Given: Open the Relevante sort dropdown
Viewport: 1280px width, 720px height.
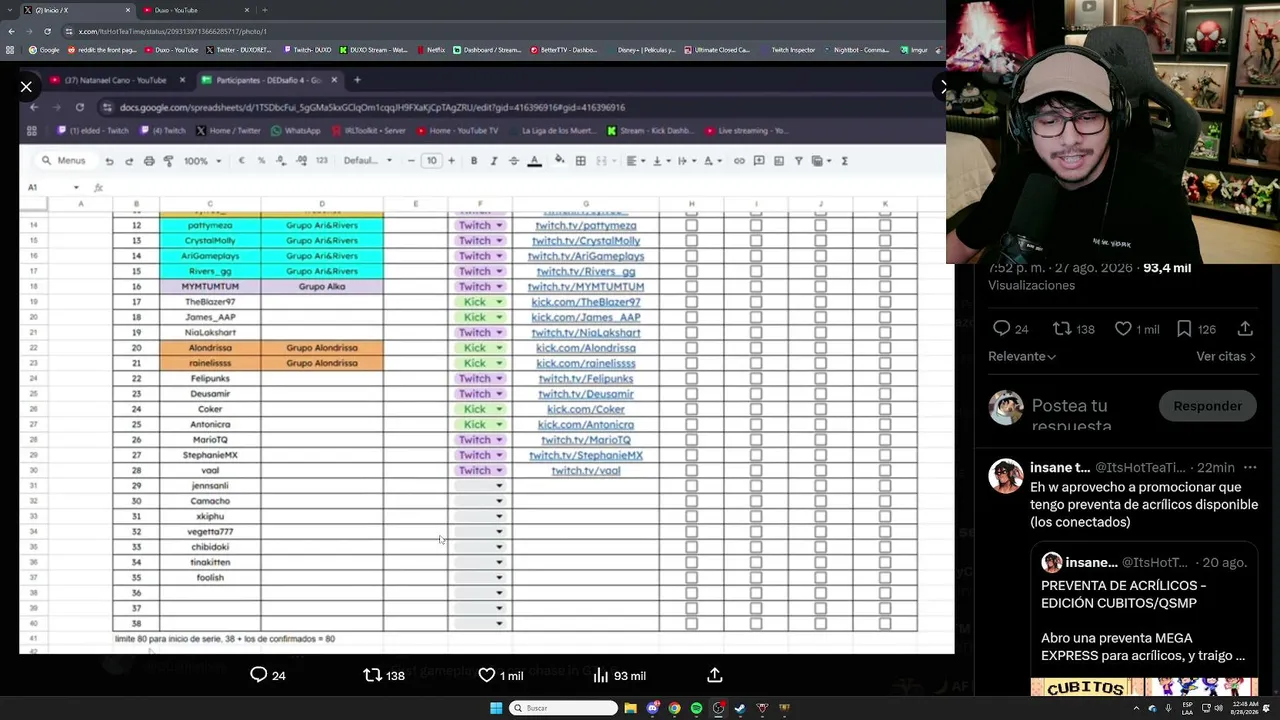Looking at the screenshot, I should coord(1022,356).
